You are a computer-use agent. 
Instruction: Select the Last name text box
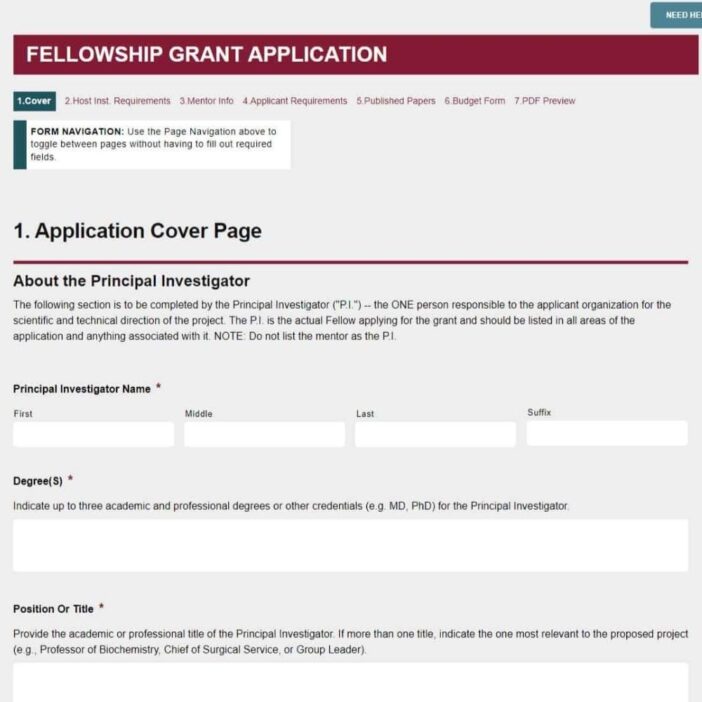[x=436, y=434]
